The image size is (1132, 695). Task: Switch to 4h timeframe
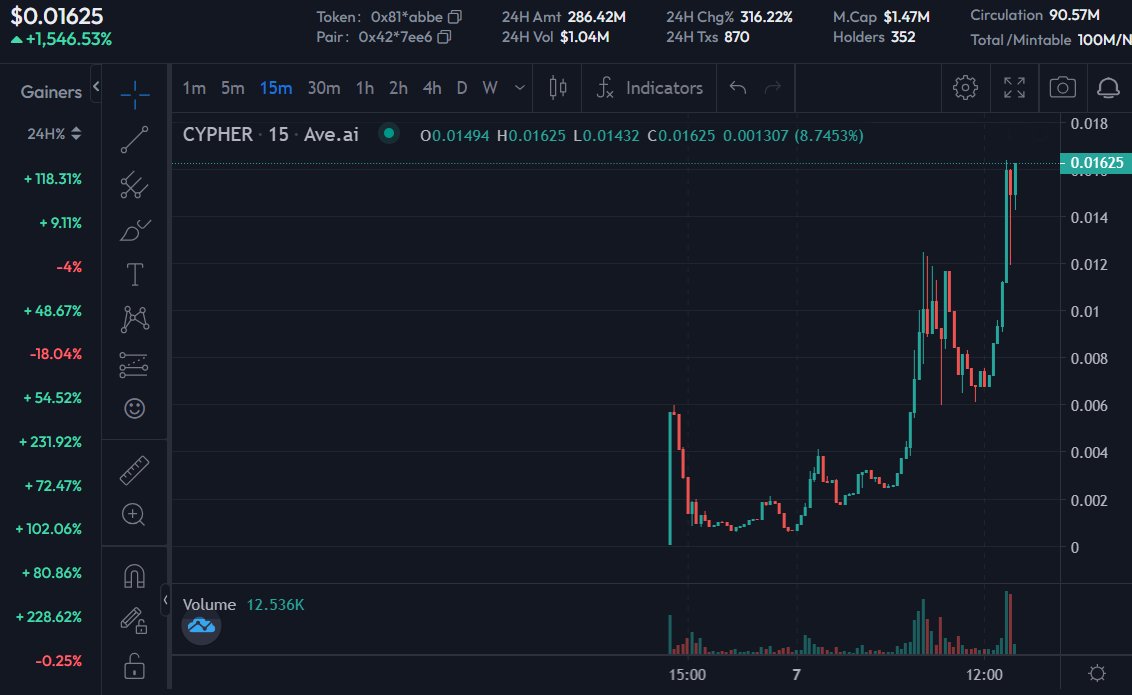432,88
